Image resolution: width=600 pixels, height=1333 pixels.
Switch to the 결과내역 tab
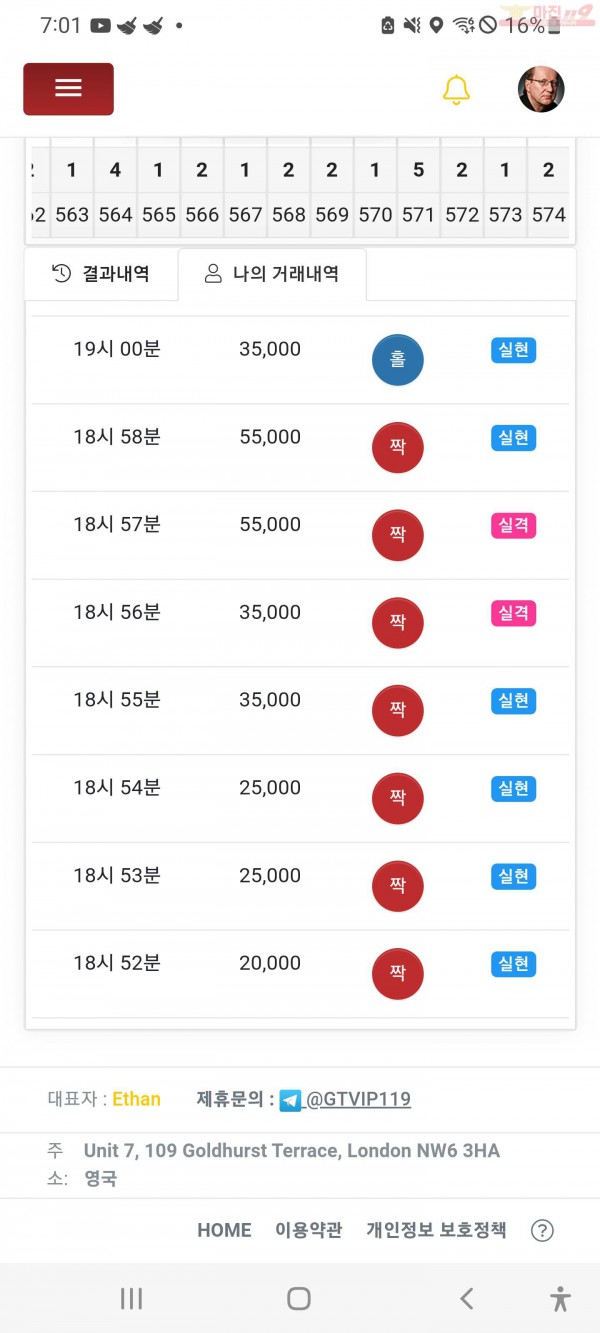click(x=101, y=274)
